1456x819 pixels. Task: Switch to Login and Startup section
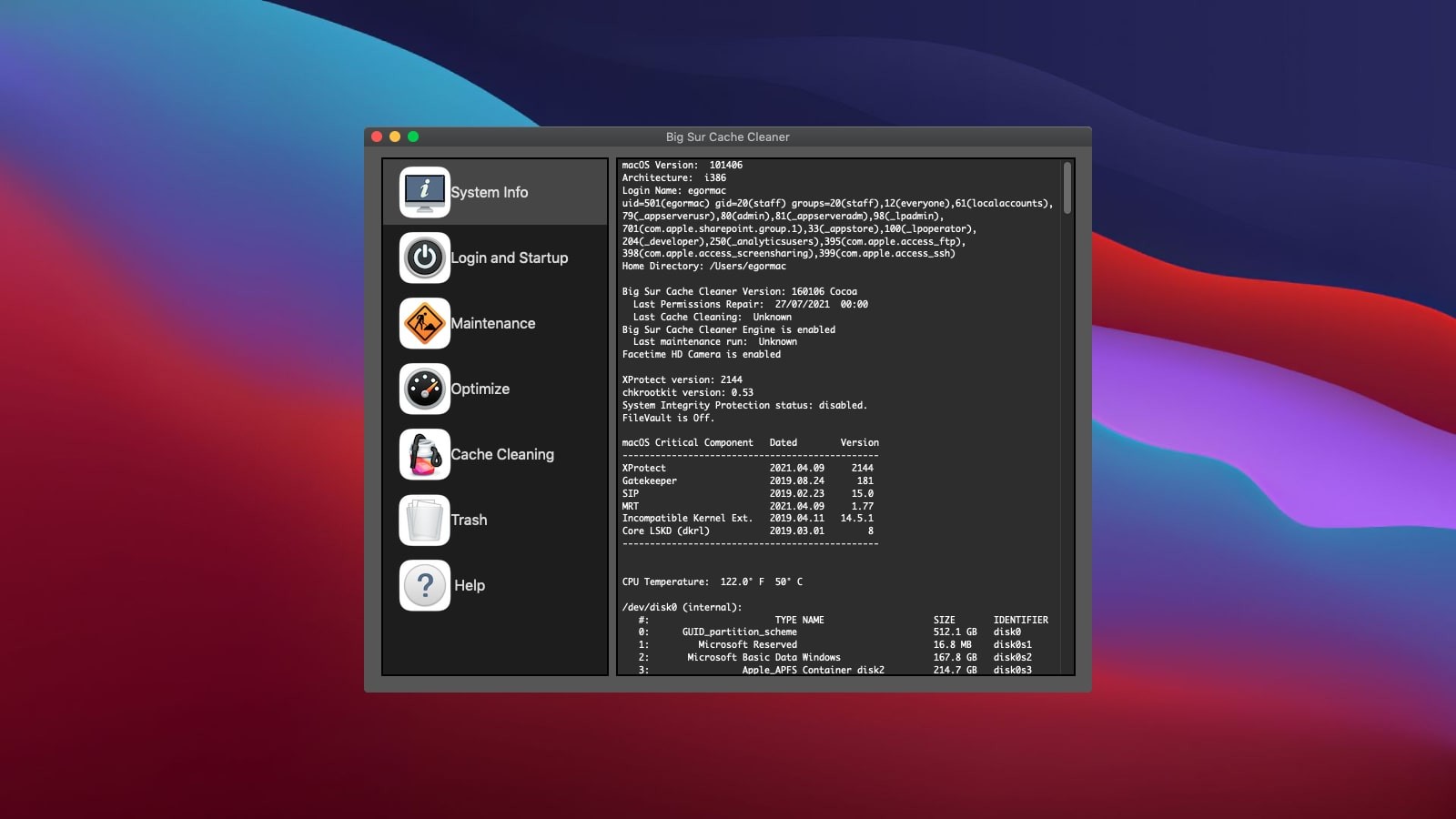click(509, 258)
